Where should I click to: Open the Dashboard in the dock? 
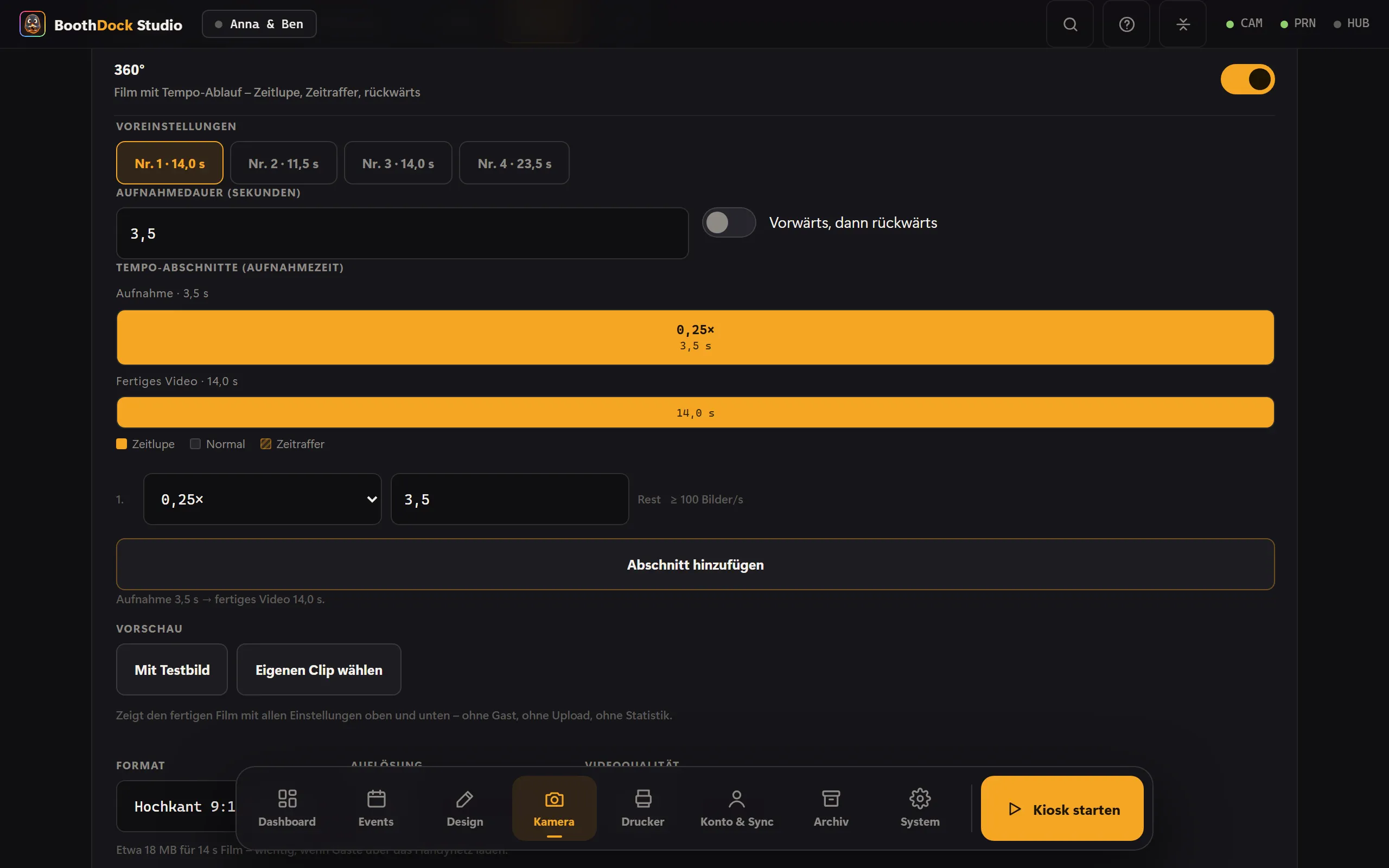287,808
